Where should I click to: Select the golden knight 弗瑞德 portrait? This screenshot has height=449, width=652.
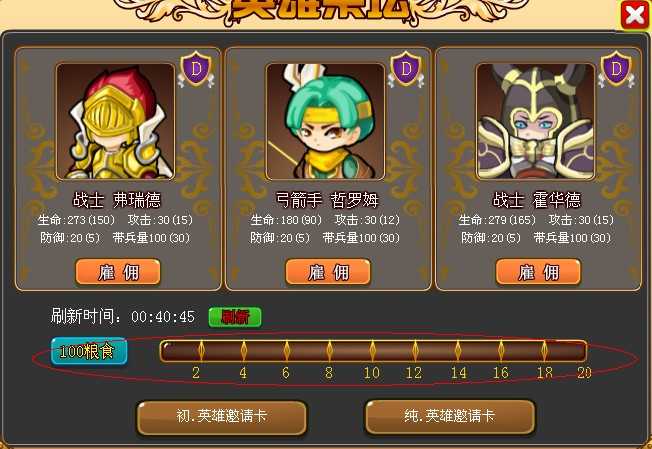point(115,121)
